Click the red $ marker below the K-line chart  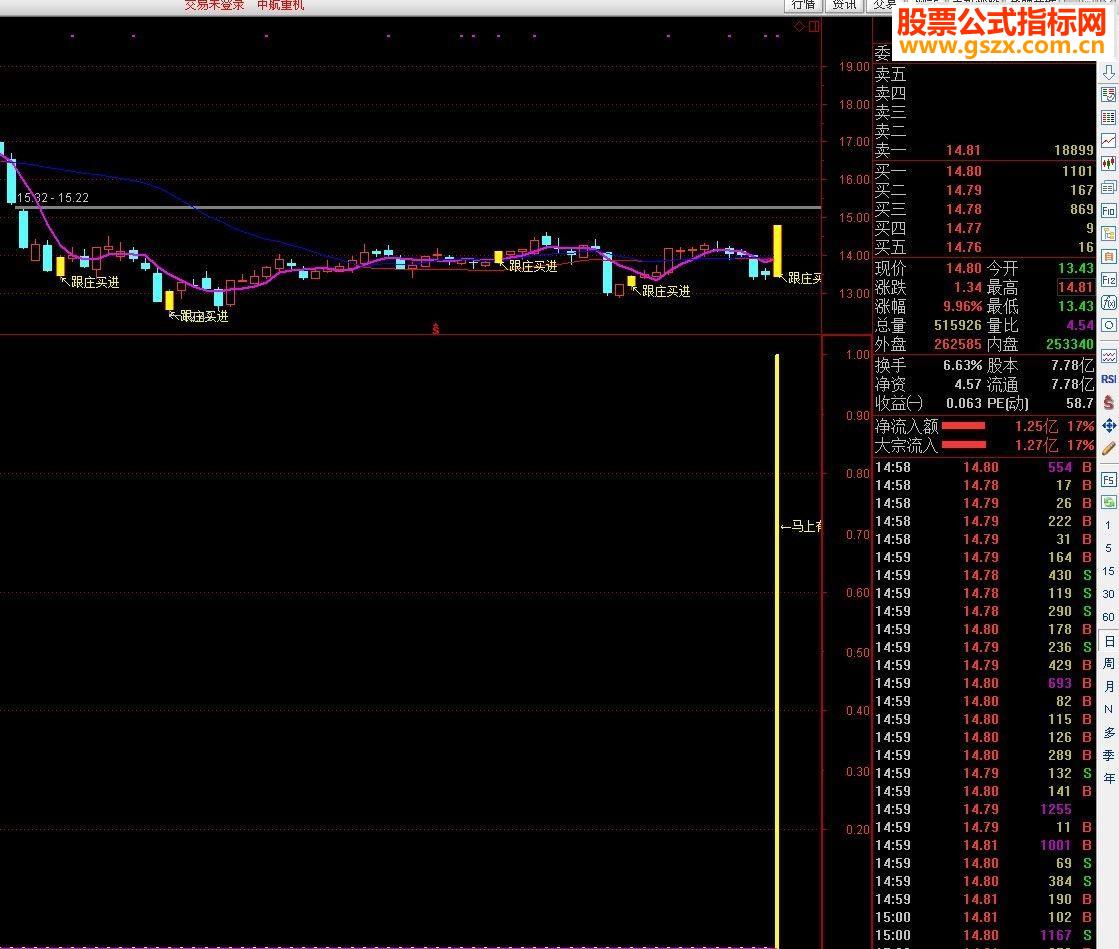435,329
